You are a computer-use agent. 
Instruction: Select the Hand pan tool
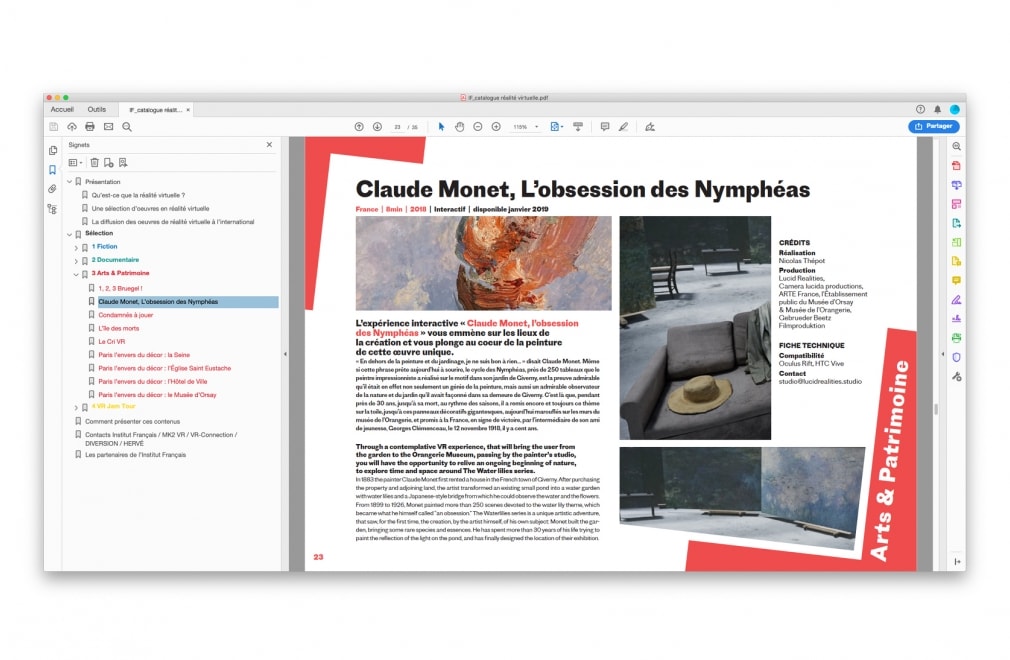pyautogui.click(x=460, y=127)
